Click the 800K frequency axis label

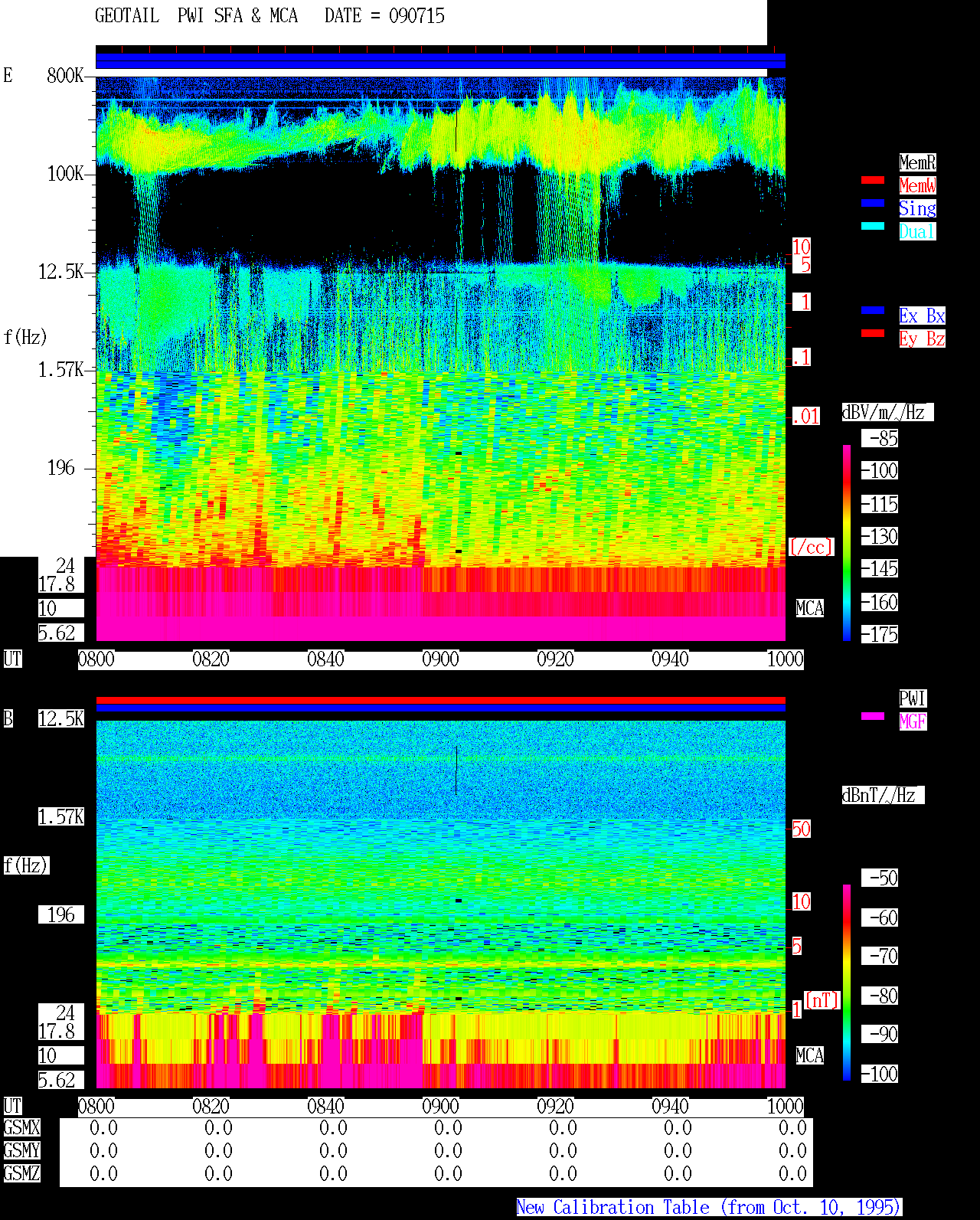(65, 75)
